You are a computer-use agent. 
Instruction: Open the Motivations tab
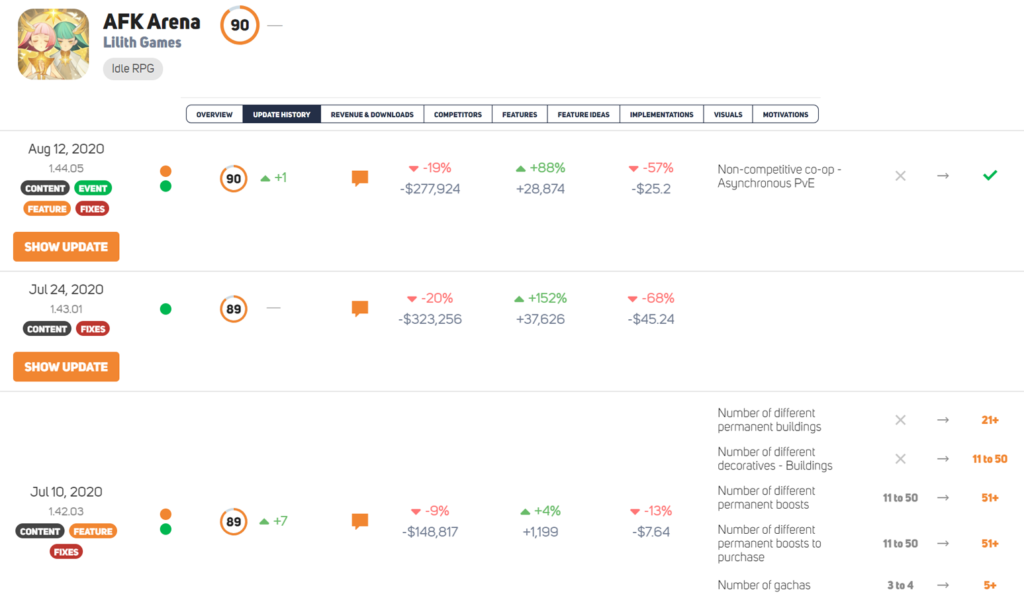[785, 115]
